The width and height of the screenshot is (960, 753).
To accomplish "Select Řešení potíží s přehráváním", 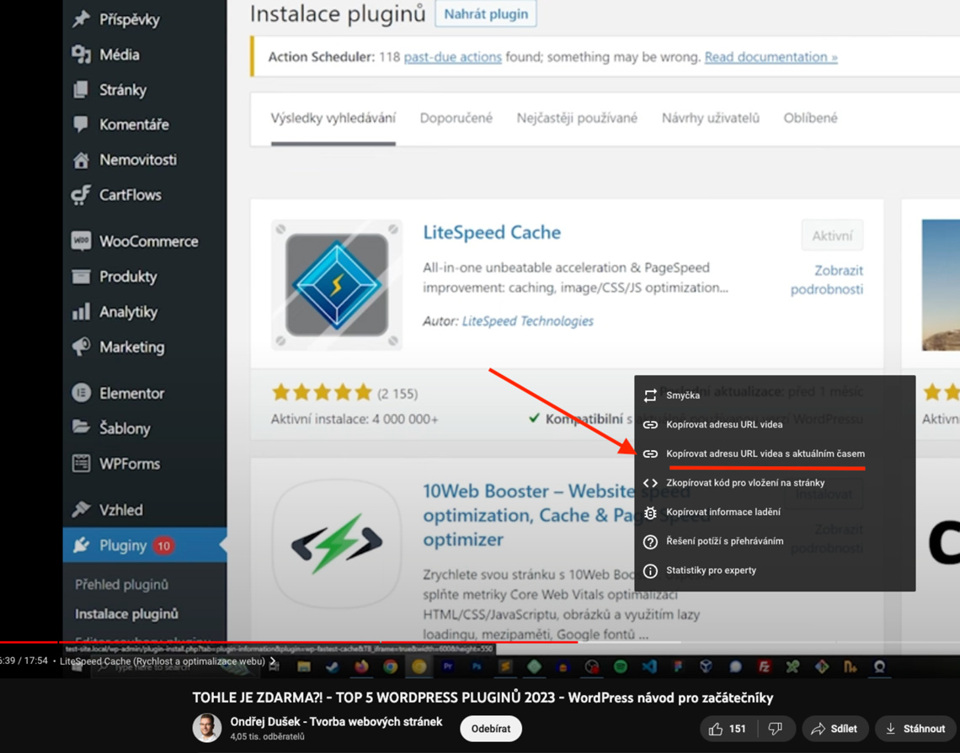I will point(774,541).
